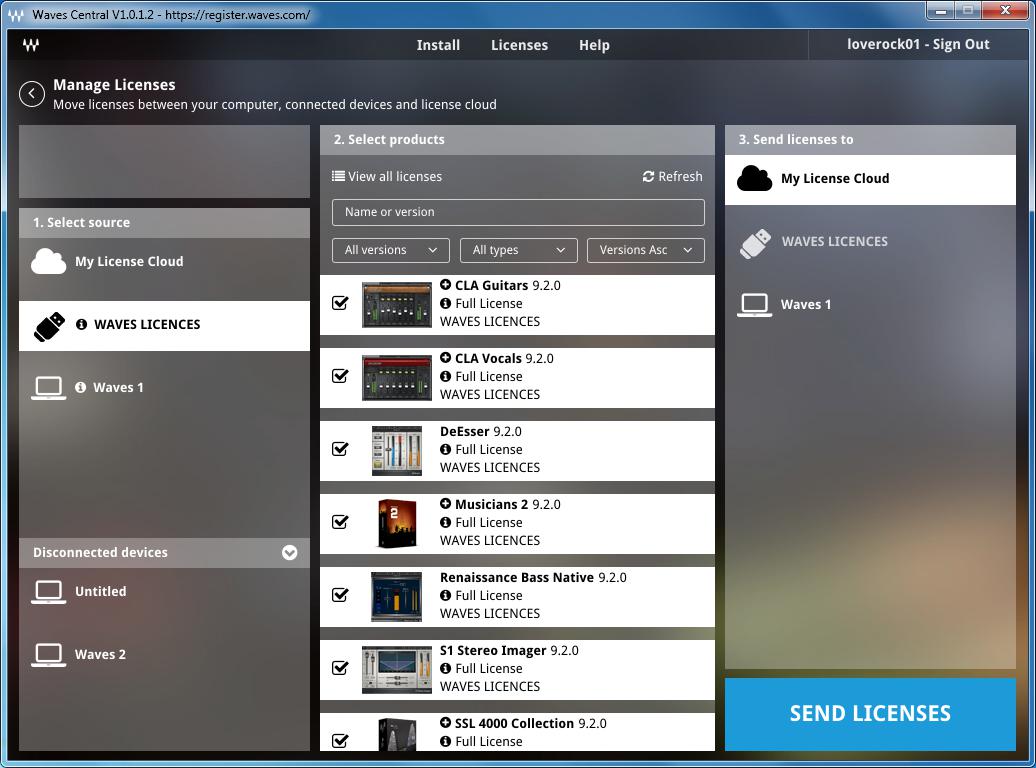Image resolution: width=1036 pixels, height=768 pixels.
Task: Click the CLA Guitars product thumbnail
Action: (x=396, y=305)
